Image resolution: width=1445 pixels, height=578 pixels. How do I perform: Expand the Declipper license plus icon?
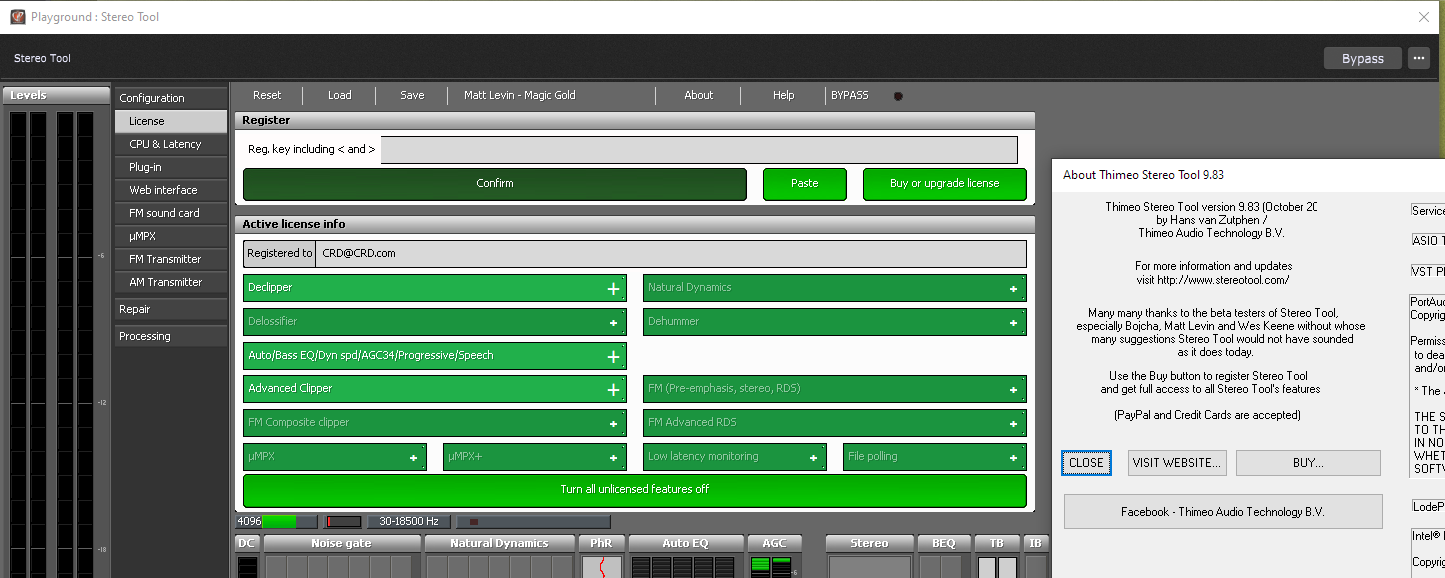pos(614,289)
